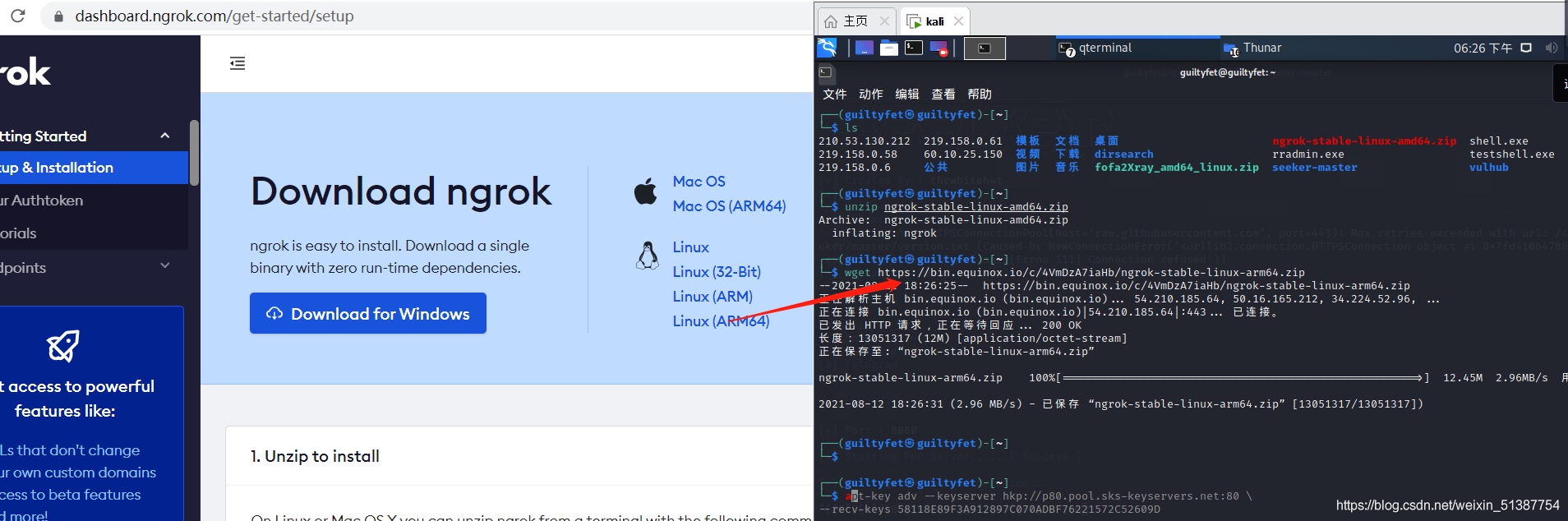Click the 06:26 下午 clock
Screen dimensions: 1568x521
click(x=1483, y=48)
